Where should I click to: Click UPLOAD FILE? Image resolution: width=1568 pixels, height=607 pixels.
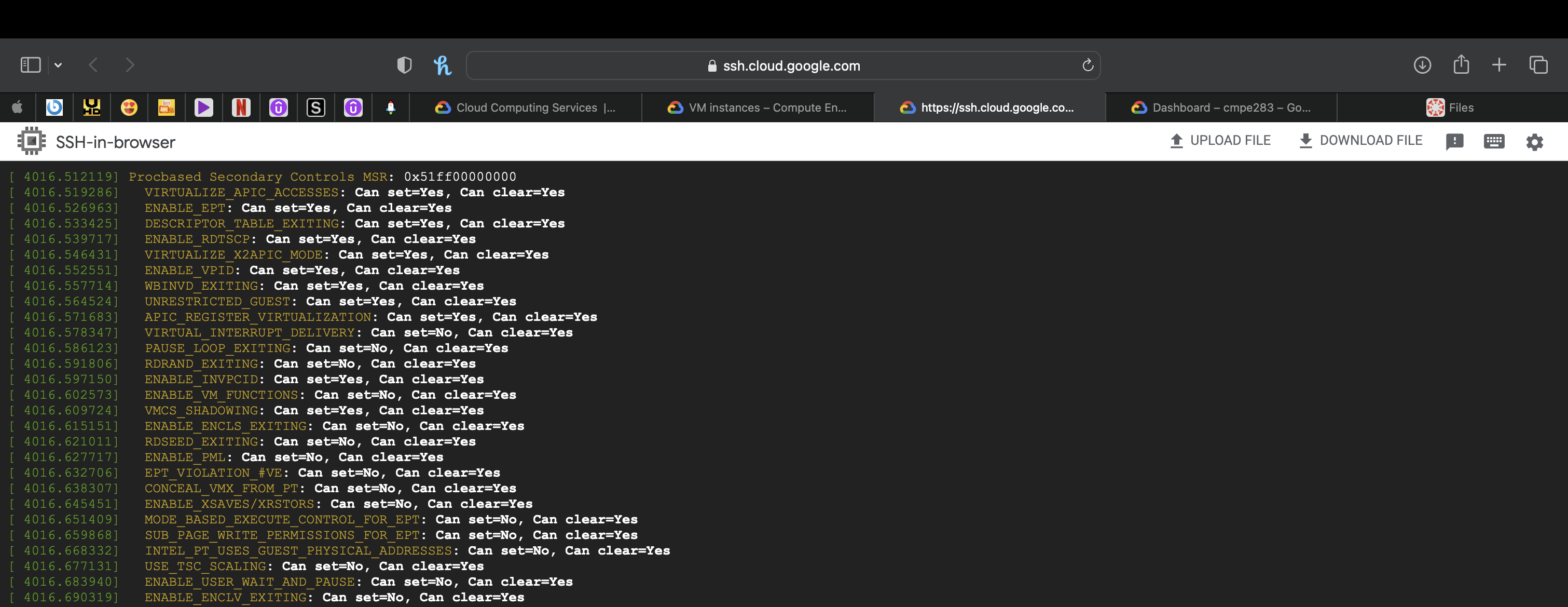[1220, 140]
